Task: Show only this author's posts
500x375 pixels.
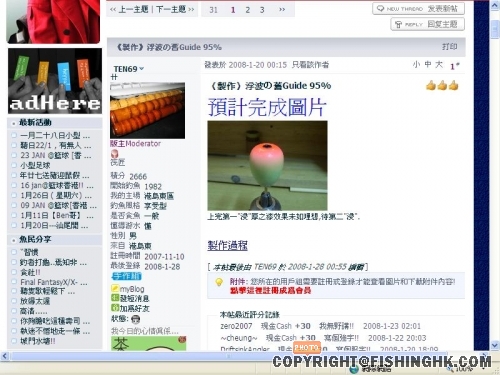Action: (x=310, y=65)
